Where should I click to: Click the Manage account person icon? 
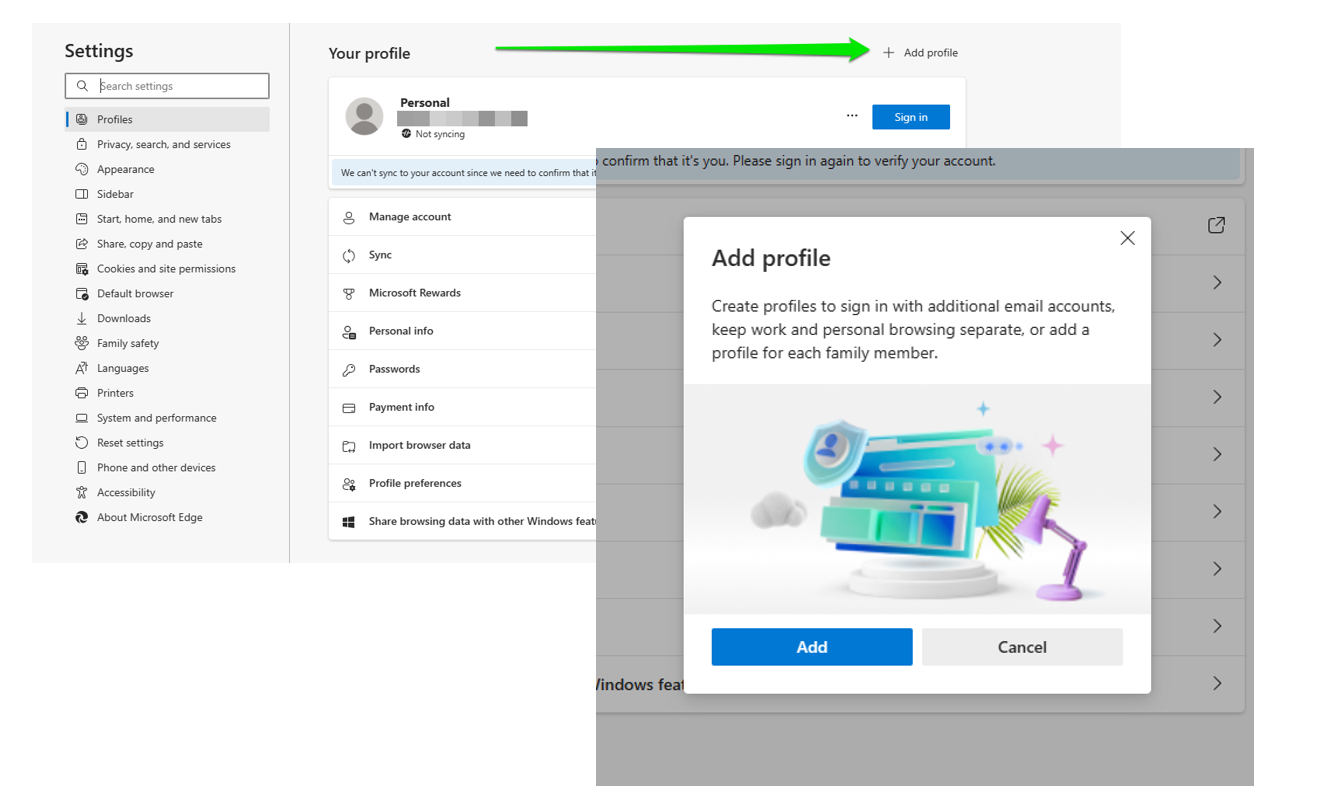click(x=349, y=217)
